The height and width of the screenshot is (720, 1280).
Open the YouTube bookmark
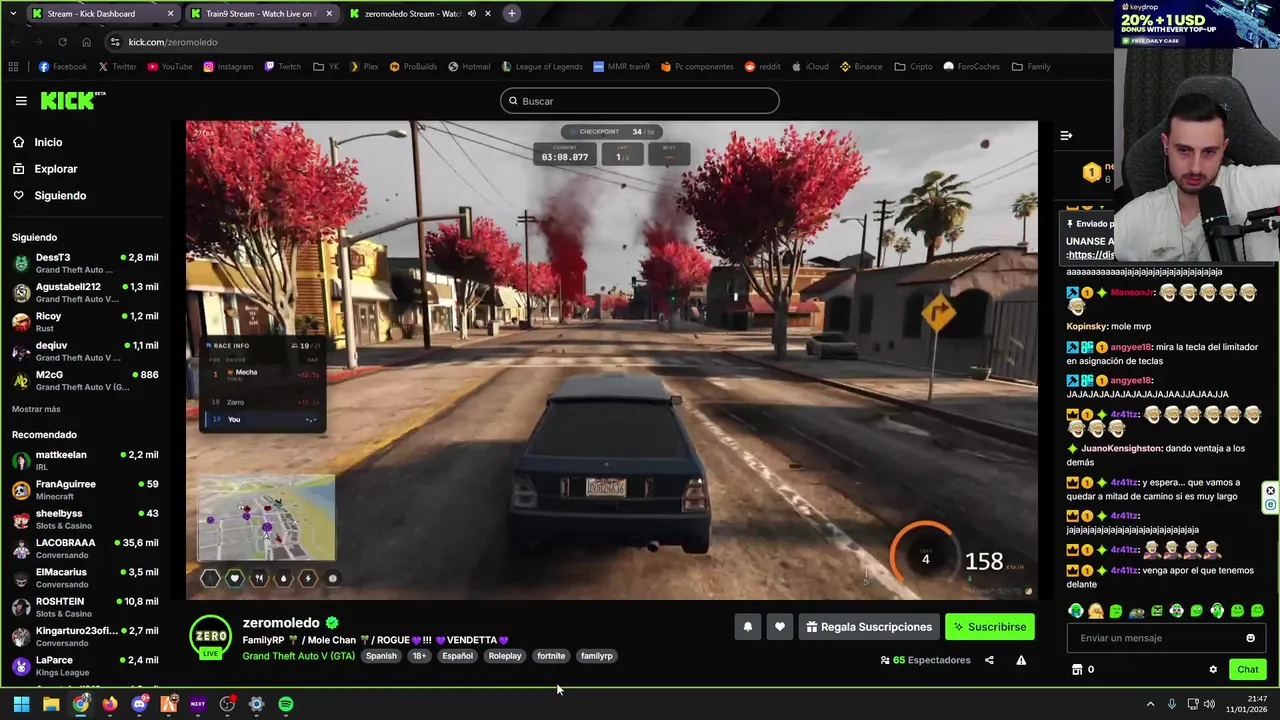pyautogui.click(x=169, y=67)
